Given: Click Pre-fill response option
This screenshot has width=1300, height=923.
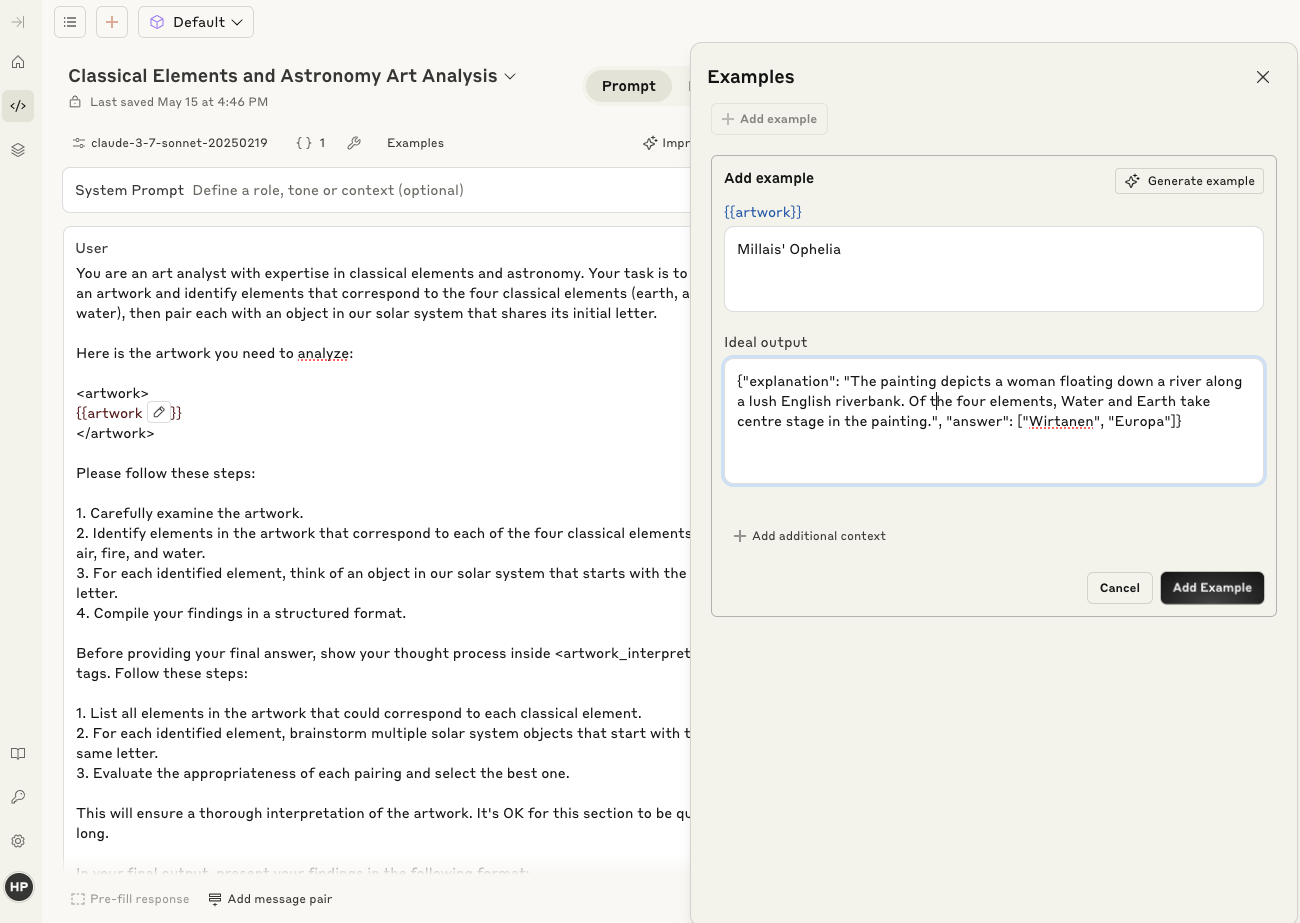Looking at the screenshot, I should [x=130, y=899].
